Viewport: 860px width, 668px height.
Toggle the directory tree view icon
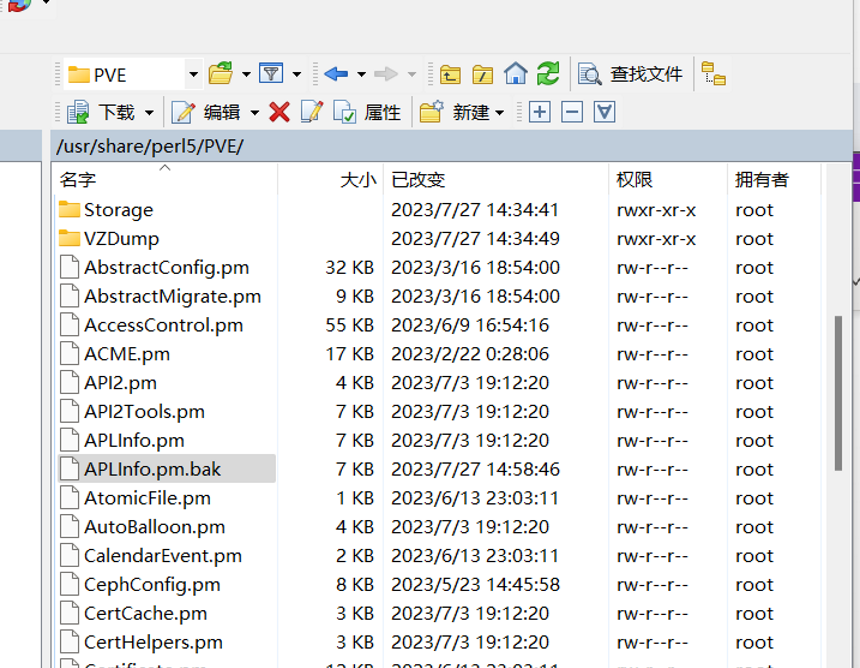[x=713, y=74]
